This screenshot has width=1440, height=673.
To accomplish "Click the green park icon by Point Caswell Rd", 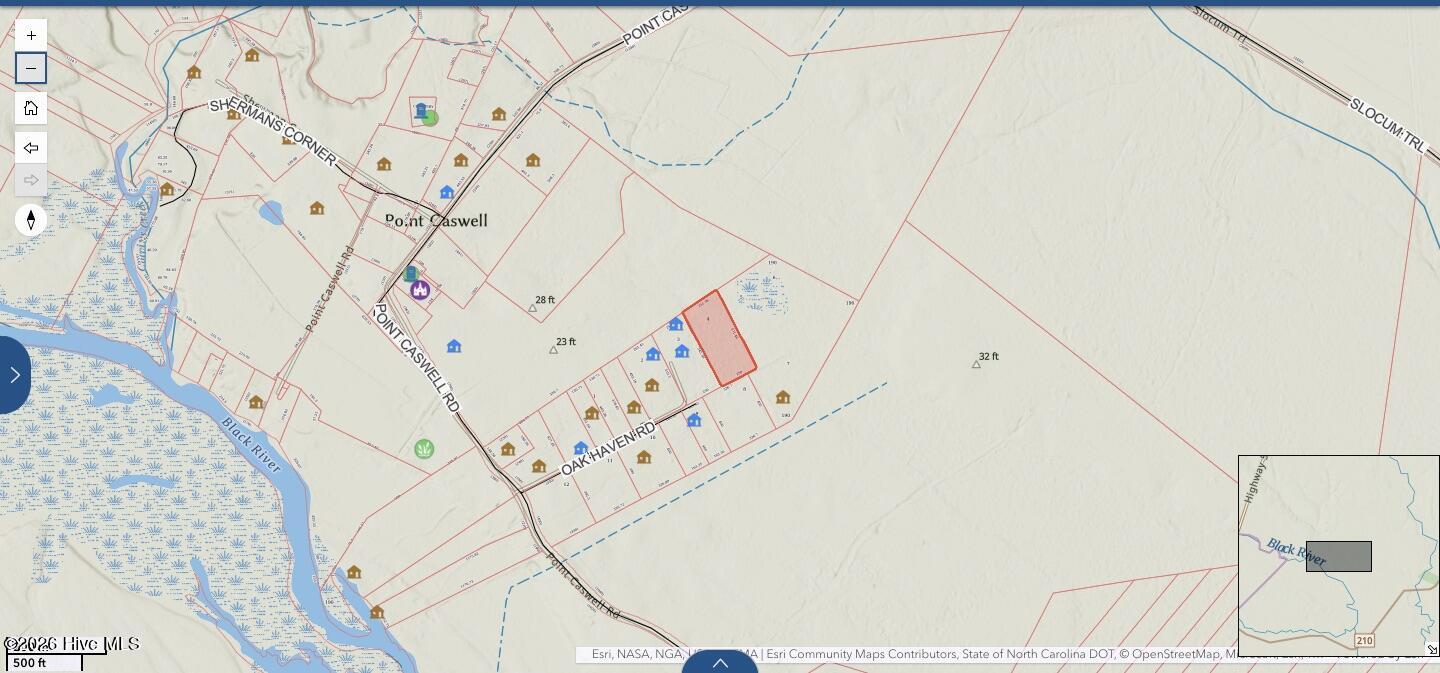I will click(x=424, y=449).
